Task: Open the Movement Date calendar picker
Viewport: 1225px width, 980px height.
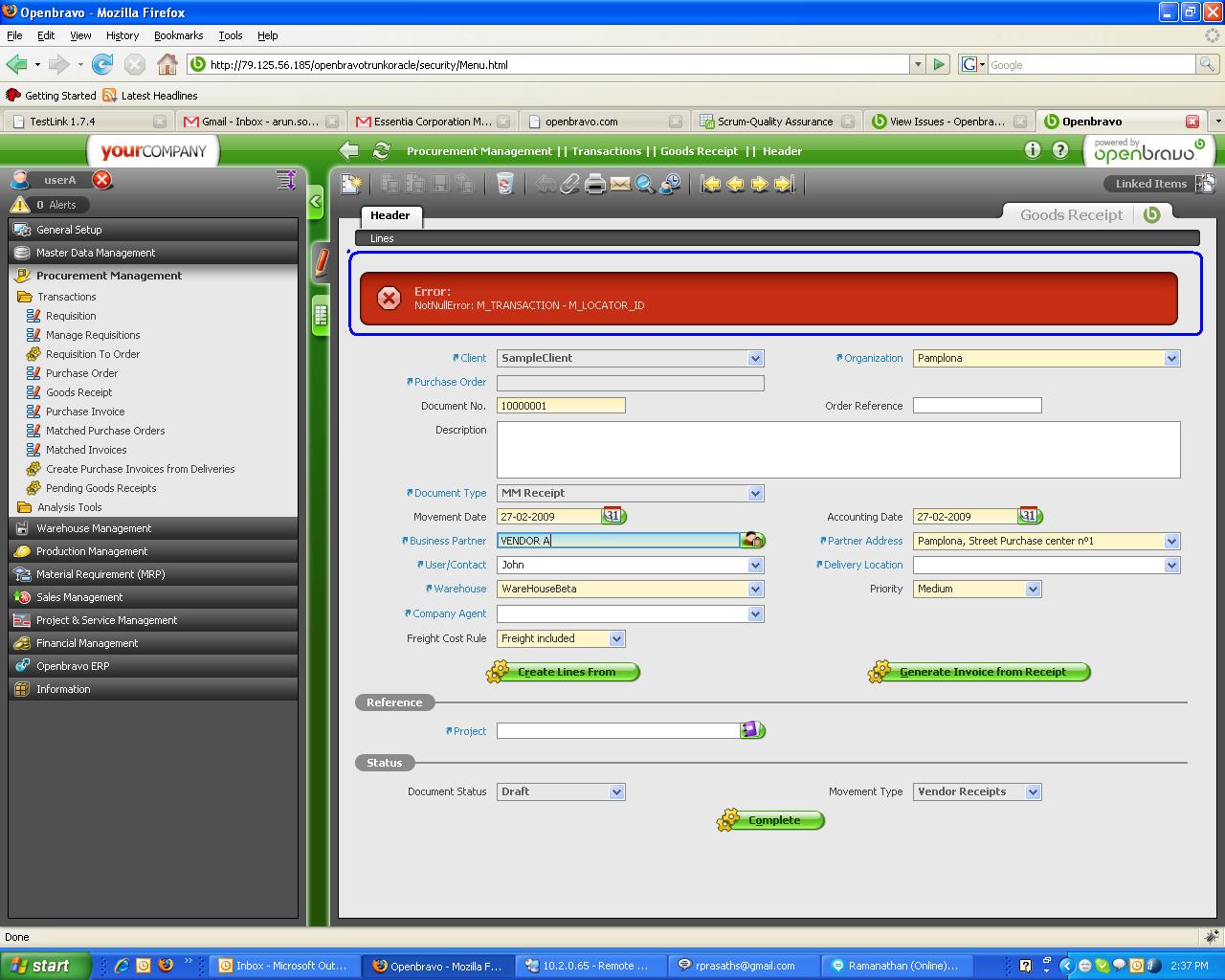Action: click(612, 516)
